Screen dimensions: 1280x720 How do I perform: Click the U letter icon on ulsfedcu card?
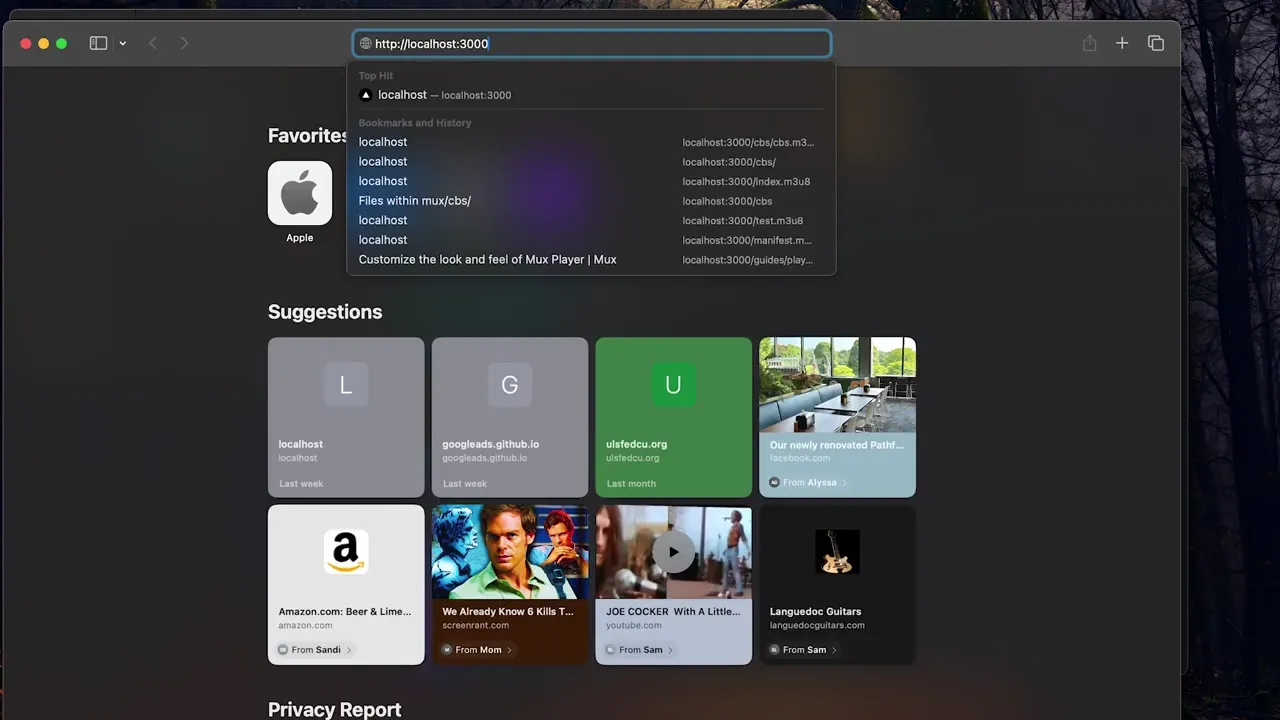674,385
